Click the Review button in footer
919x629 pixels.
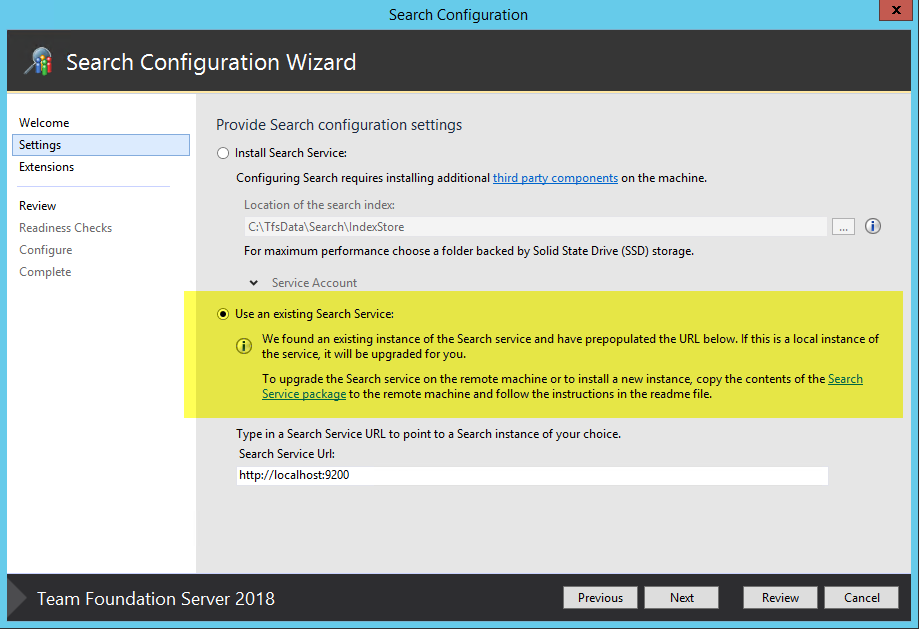point(780,597)
